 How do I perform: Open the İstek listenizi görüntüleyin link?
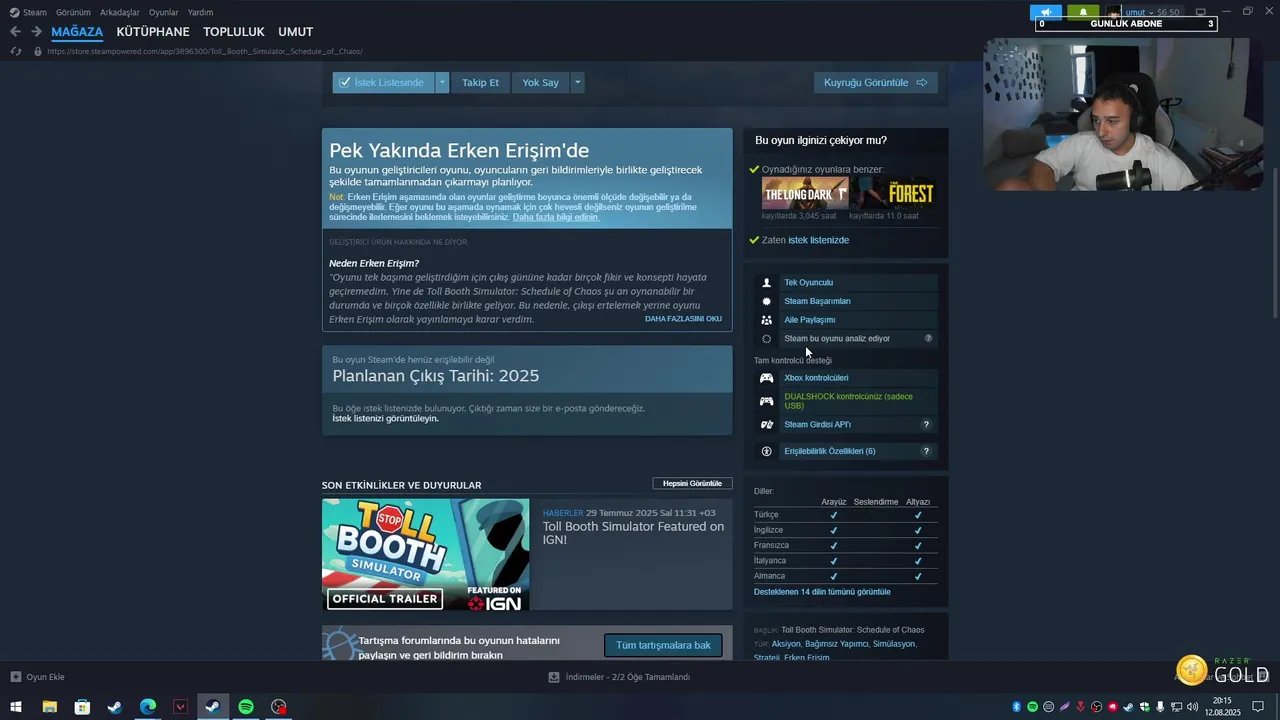coord(385,419)
